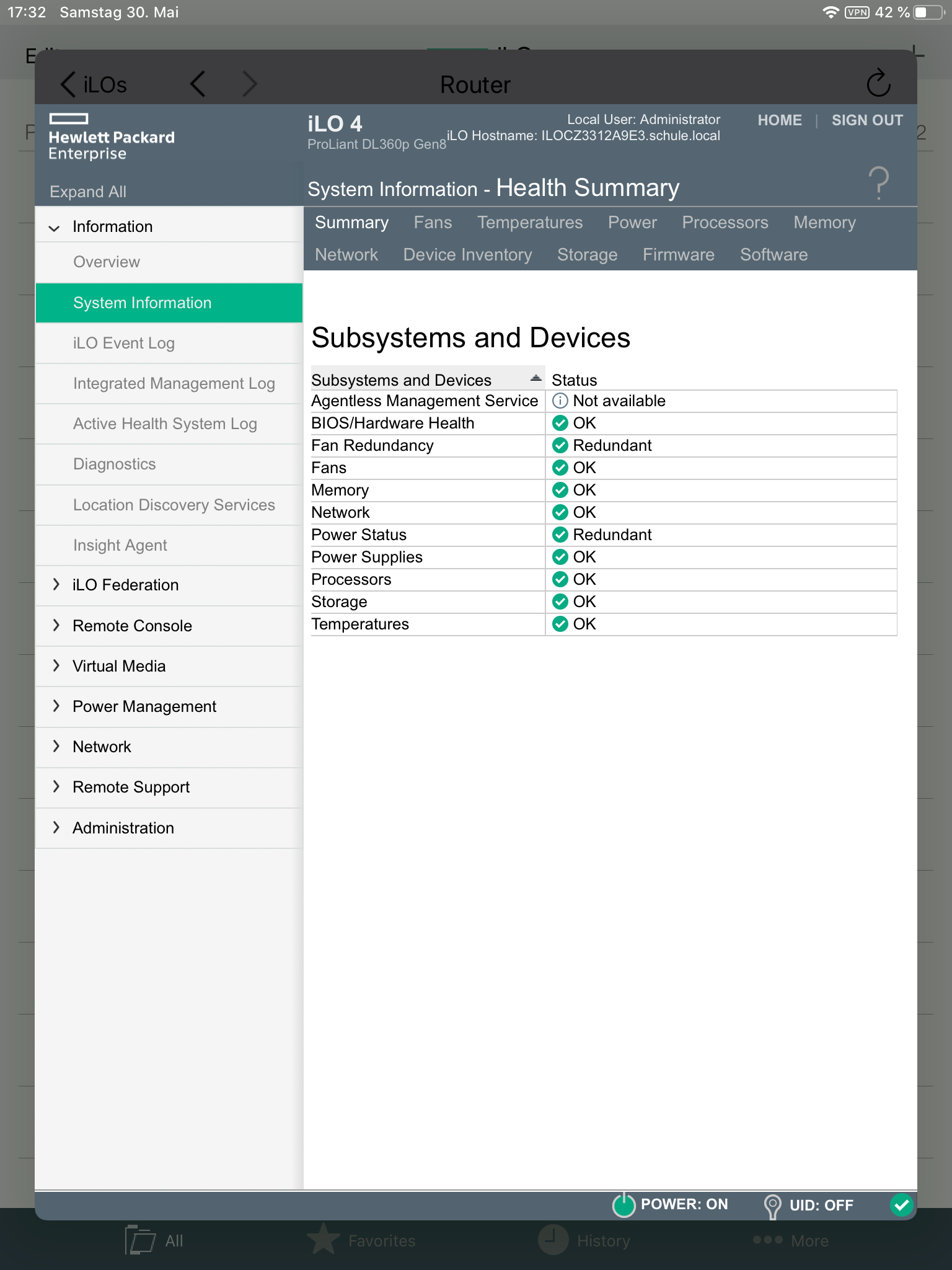The height and width of the screenshot is (1270, 952).
Task: Toggle the UID indicator icon
Action: (772, 1206)
